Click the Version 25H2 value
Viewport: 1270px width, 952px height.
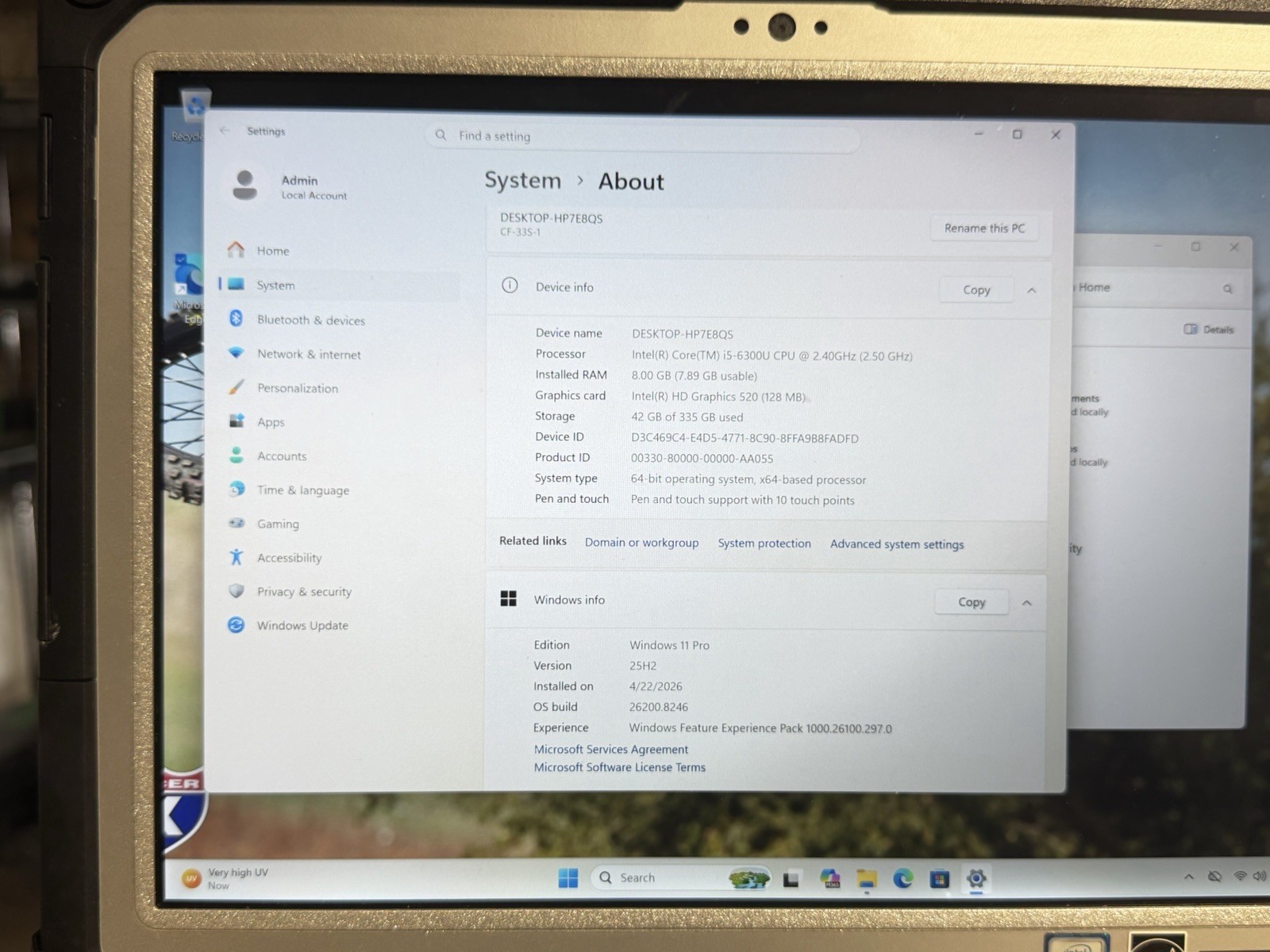(x=642, y=666)
